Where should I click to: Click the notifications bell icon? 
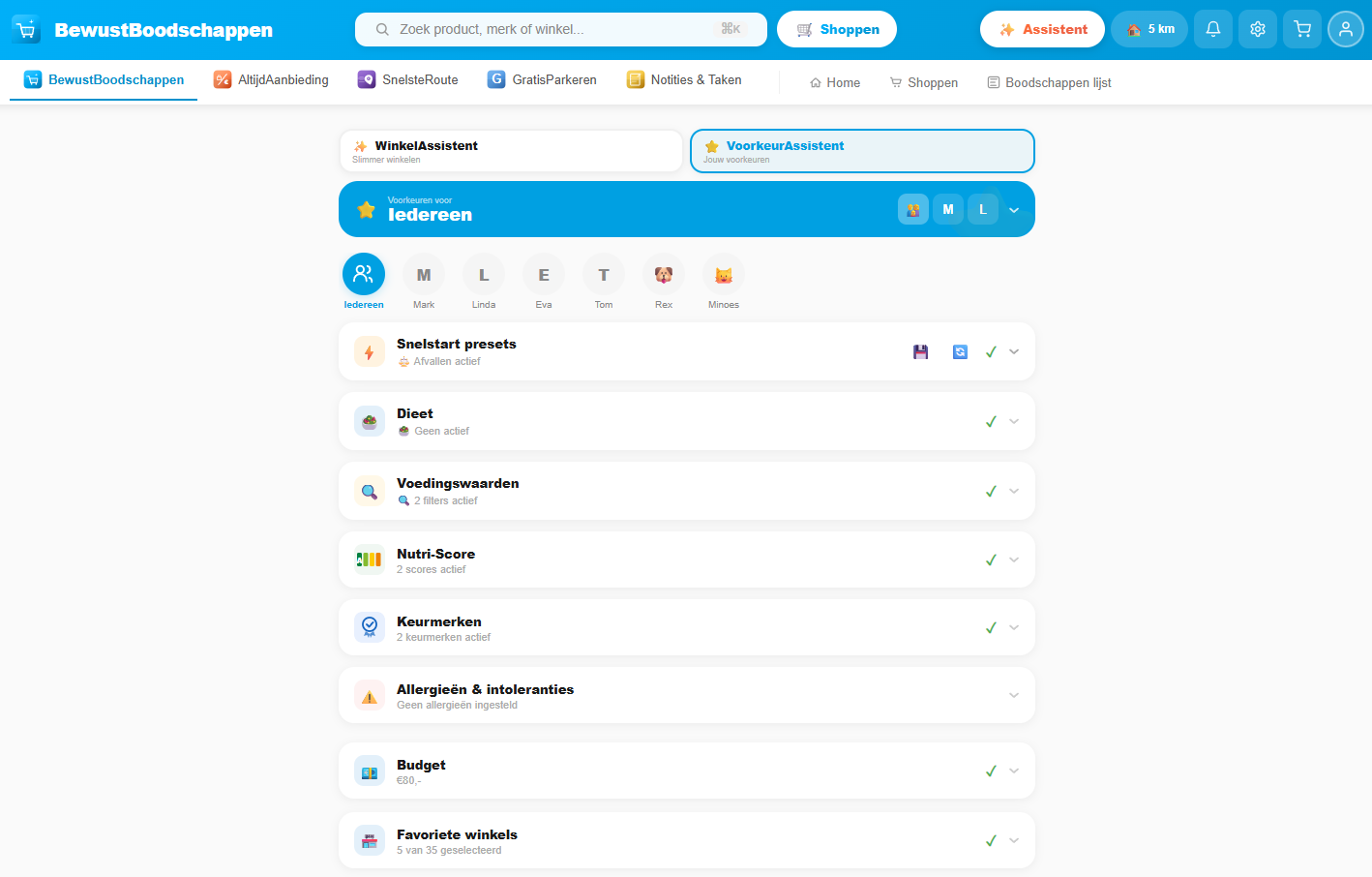coord(1212,29)
